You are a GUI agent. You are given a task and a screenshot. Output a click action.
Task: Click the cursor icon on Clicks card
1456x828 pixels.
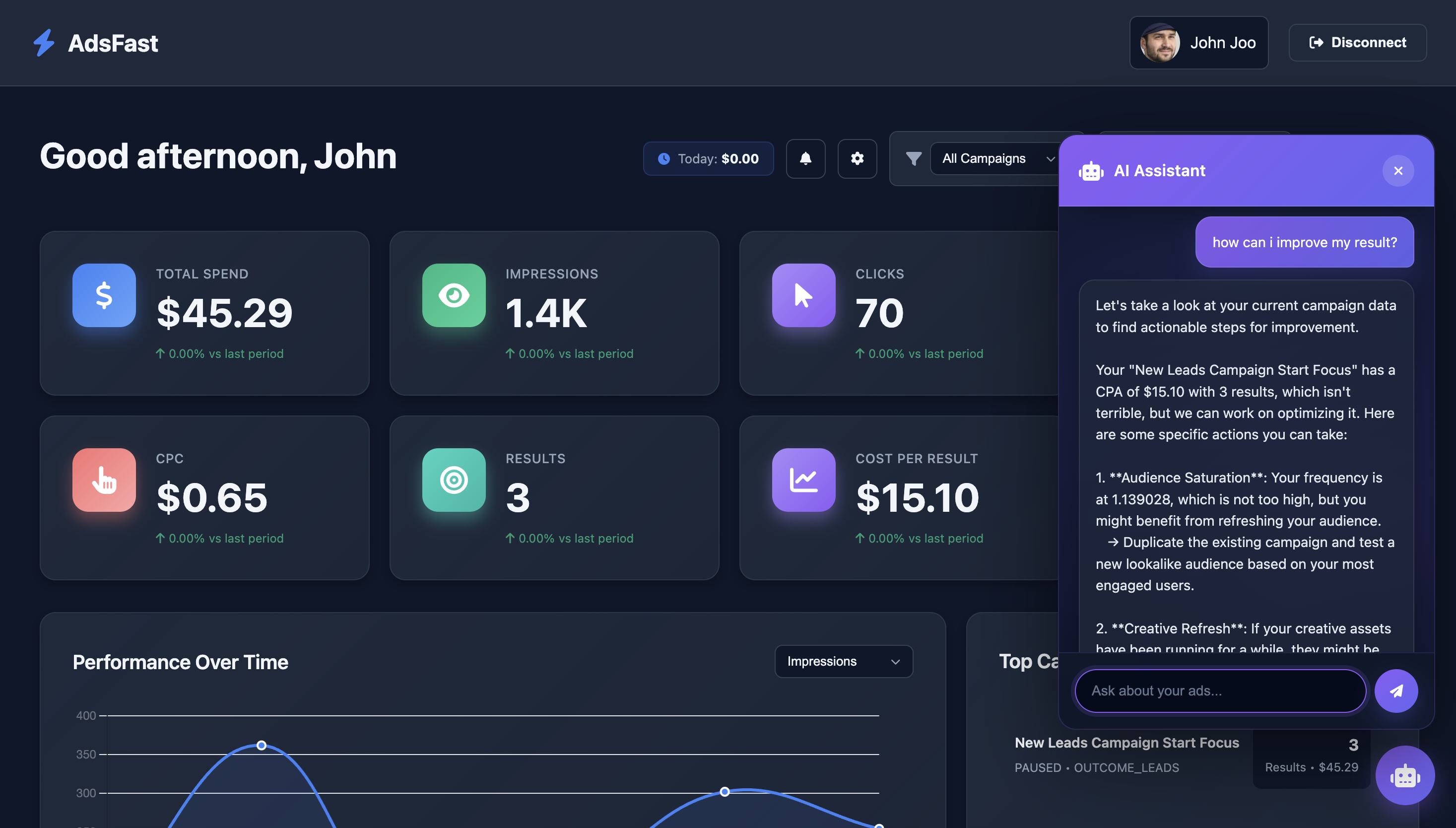(803, 295)
